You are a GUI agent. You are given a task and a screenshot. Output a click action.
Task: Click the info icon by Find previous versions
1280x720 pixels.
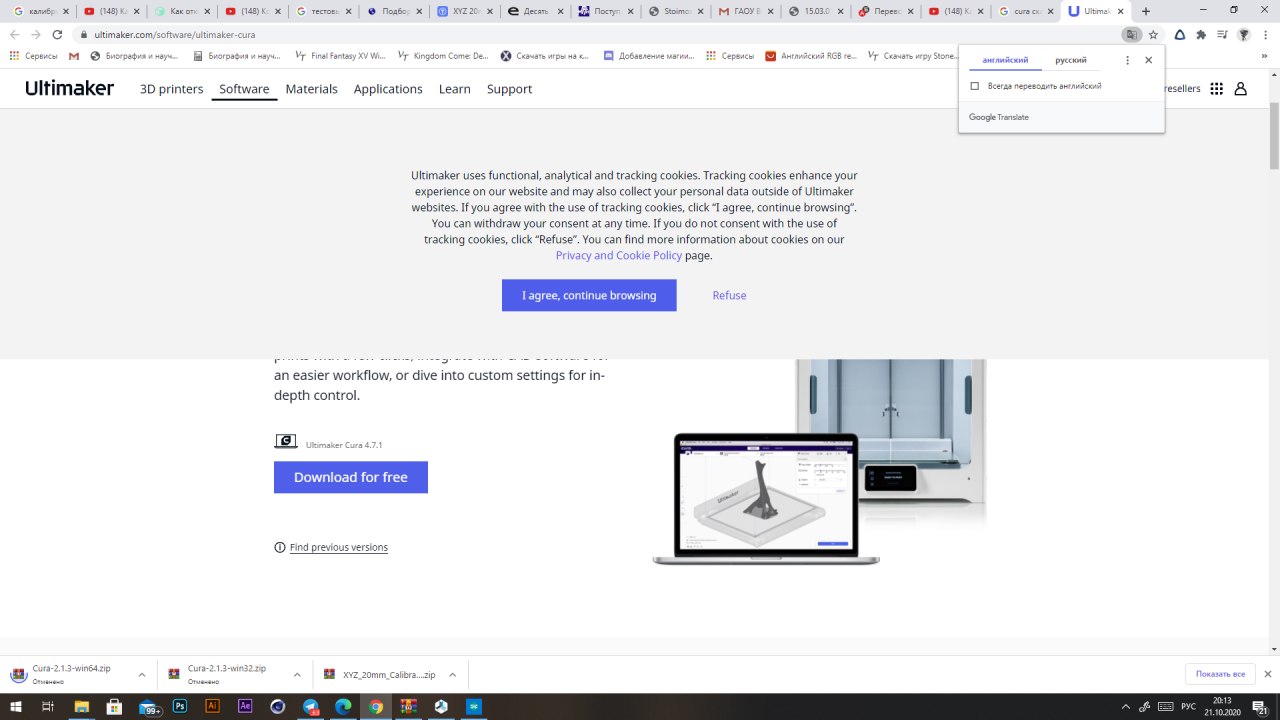click(279, 547)
